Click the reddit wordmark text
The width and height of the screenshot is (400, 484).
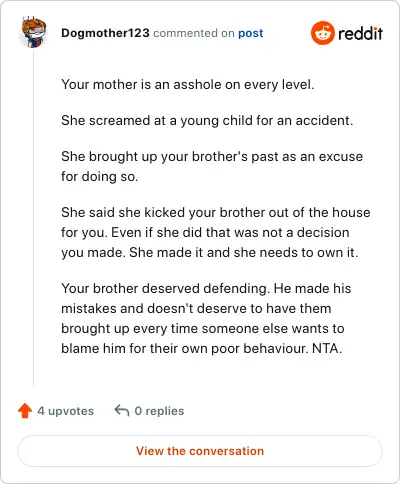360,33
